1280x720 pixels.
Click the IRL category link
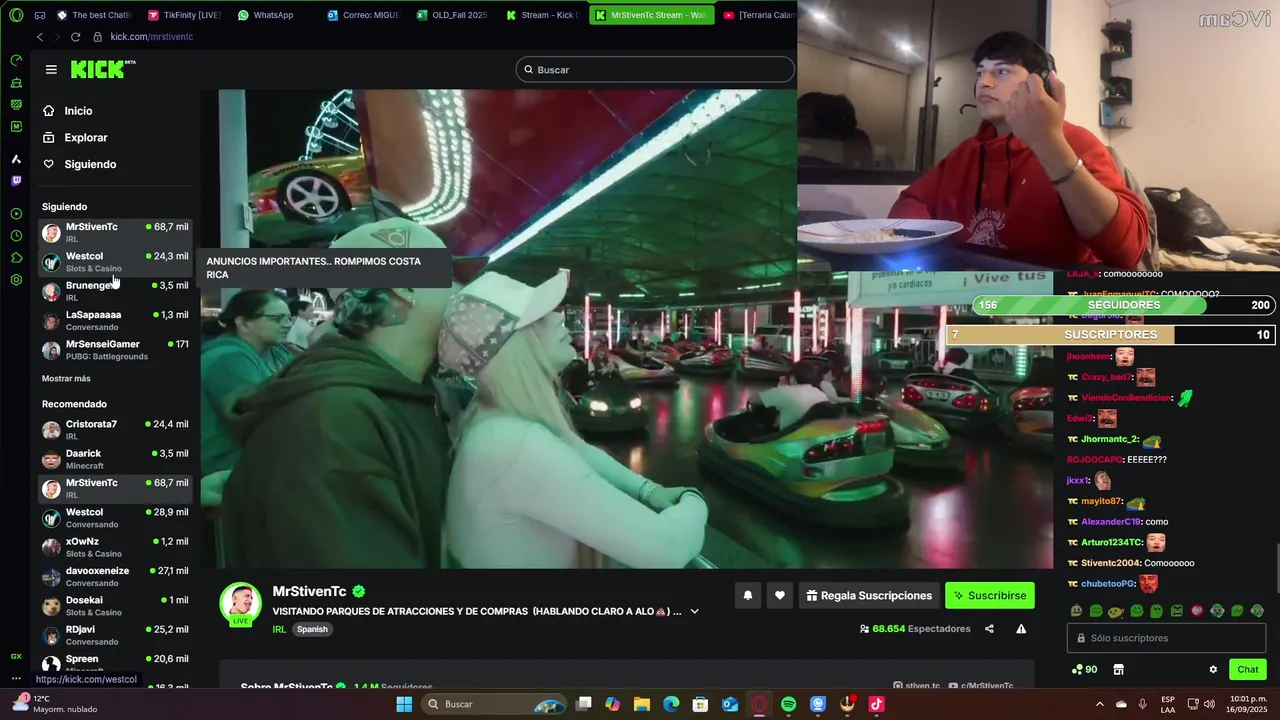coord(279,629)
